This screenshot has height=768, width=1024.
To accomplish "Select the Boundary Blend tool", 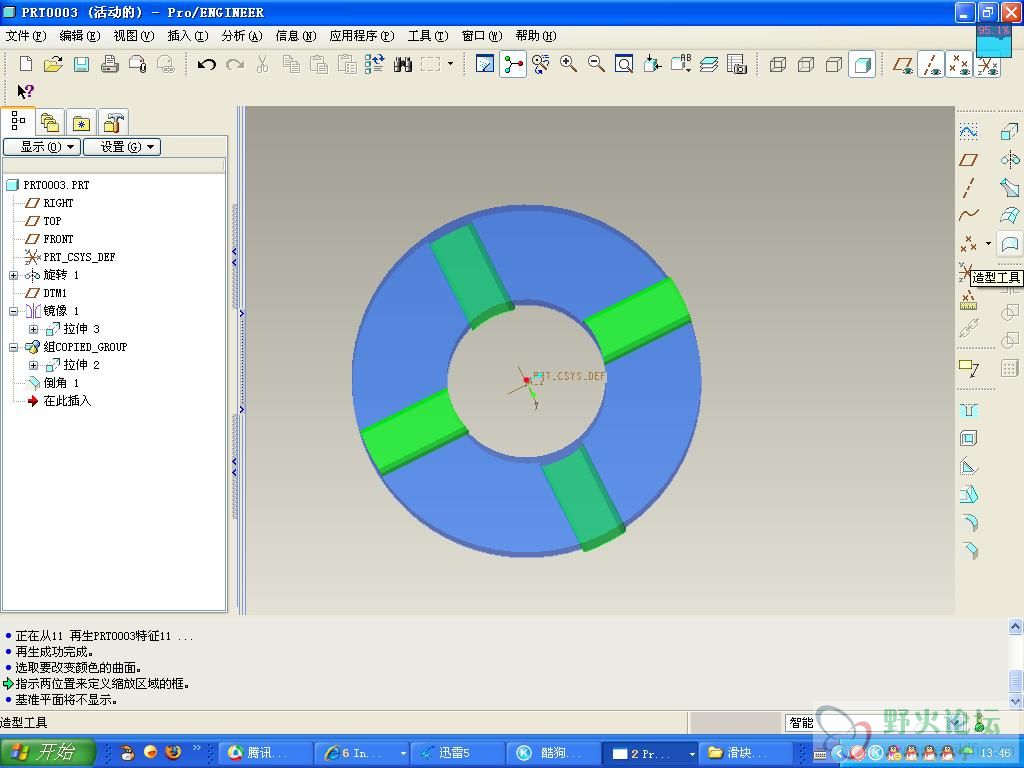I will (x=1010, y=216).
